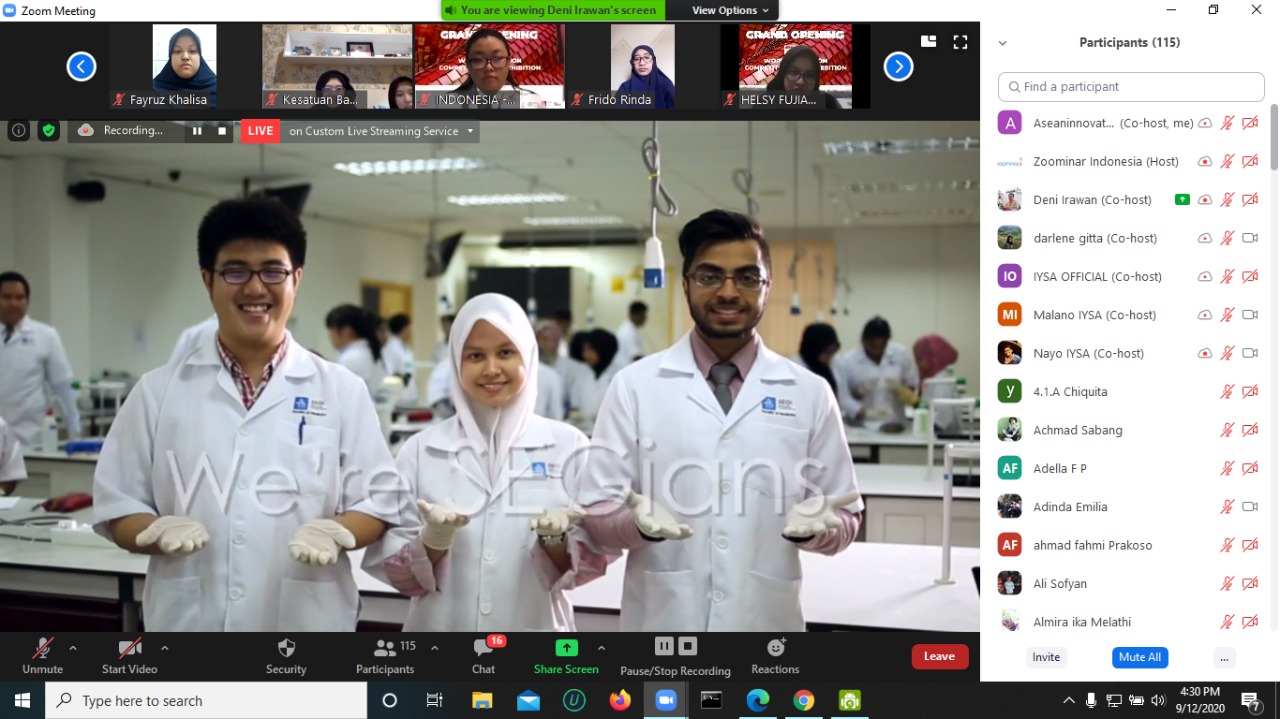Click the red Leave button

click(x=939, y=656)
